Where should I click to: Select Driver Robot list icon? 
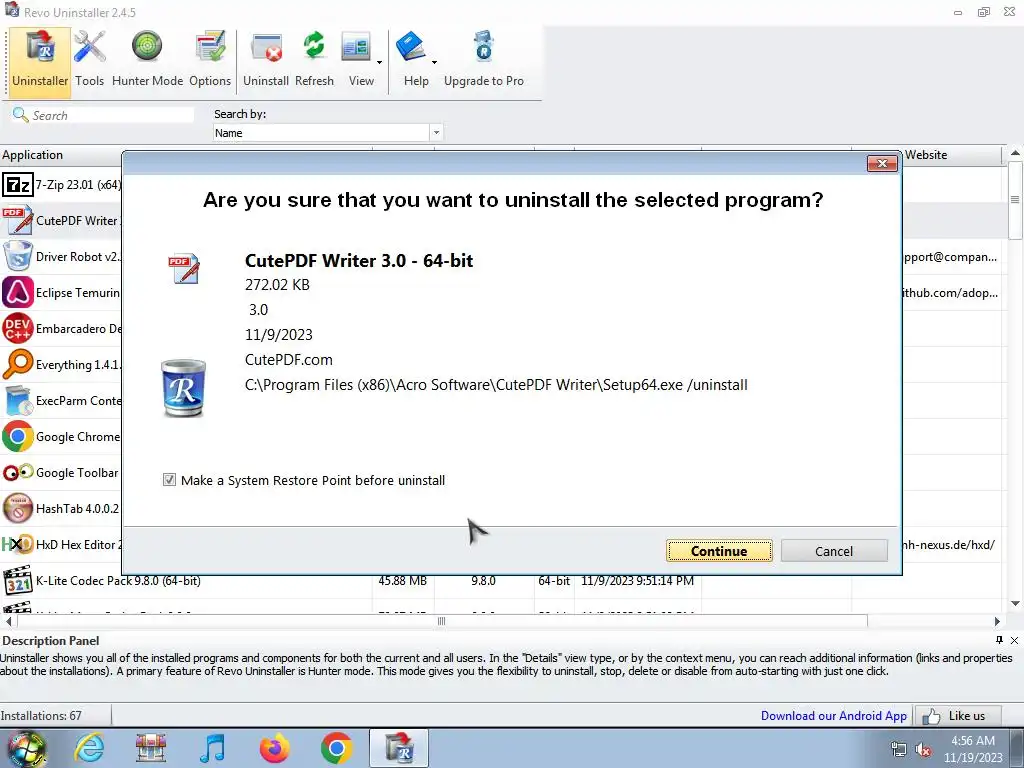pos(18,257)
